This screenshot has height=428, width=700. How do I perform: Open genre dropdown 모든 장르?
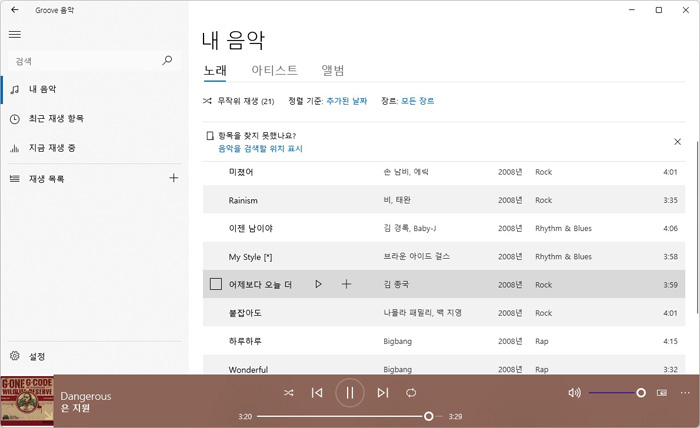coord(417,101)
